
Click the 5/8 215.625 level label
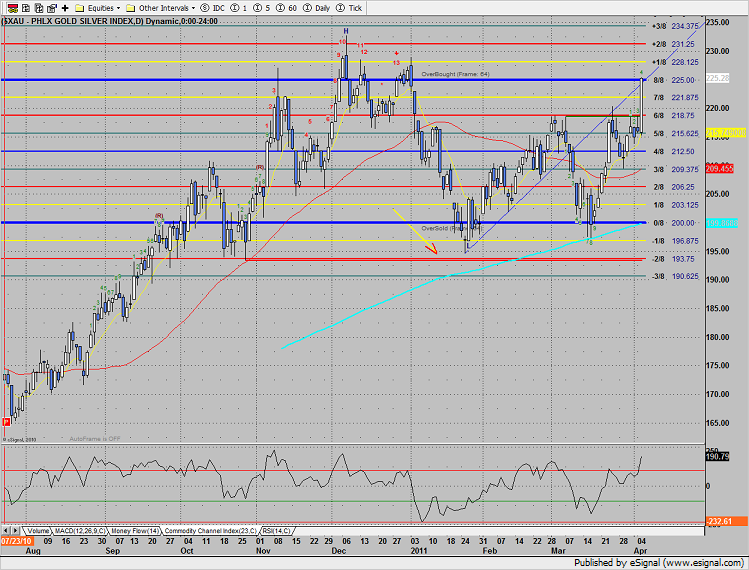coord(675,134)
